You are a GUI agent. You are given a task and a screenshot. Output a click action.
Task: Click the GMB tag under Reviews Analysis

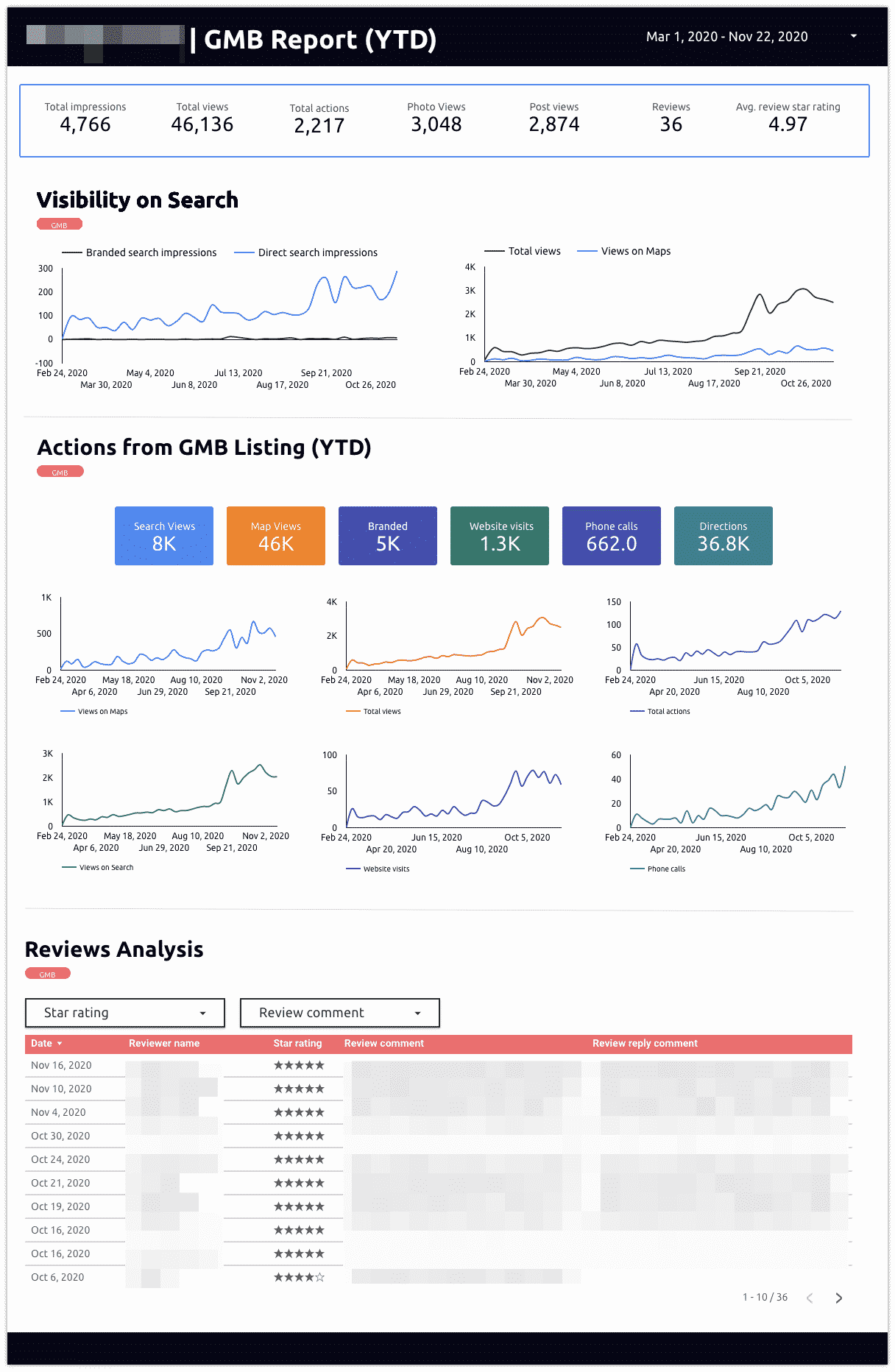tap(48, 974)
